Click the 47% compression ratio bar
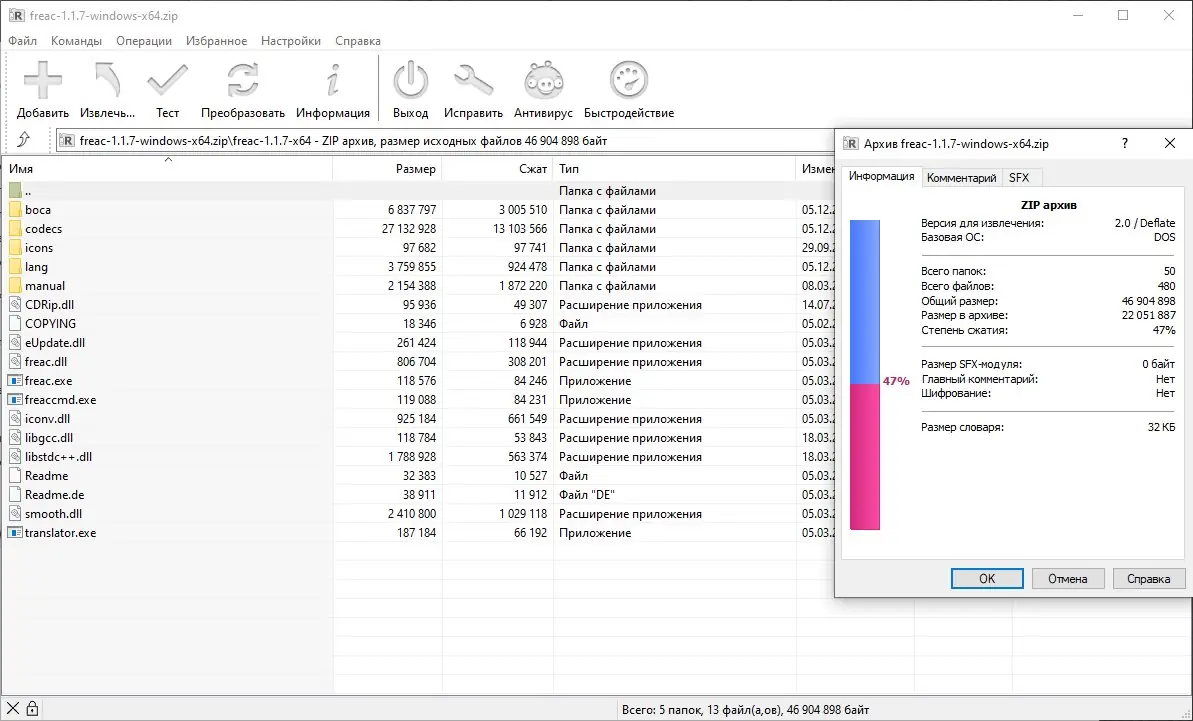 [864, 375]
